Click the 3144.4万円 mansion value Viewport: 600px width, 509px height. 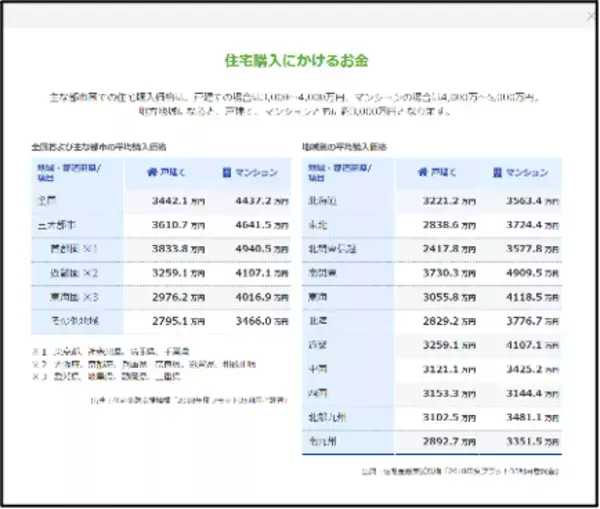532,393
